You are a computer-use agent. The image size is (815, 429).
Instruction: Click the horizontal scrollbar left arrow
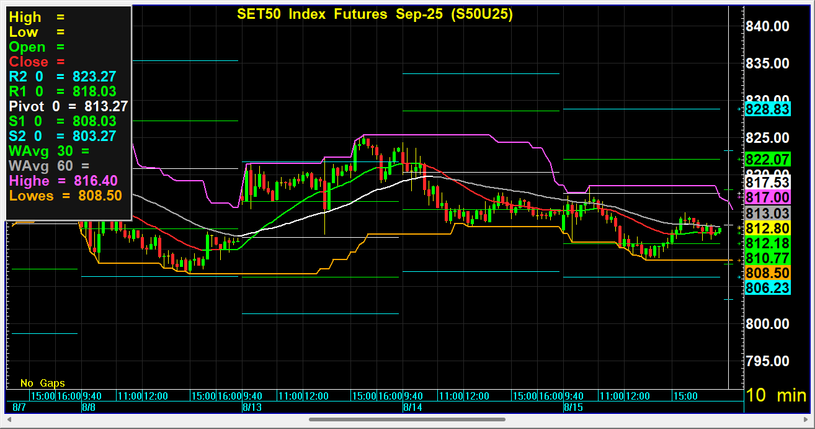click(x=8, y=420)
